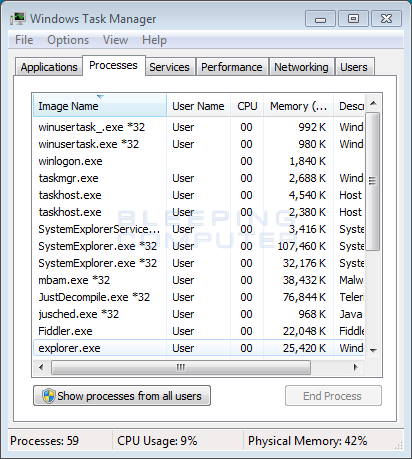Click Show processes from all users
The height and width of the screenshot is (459, 412).
[x=122, y=396]
